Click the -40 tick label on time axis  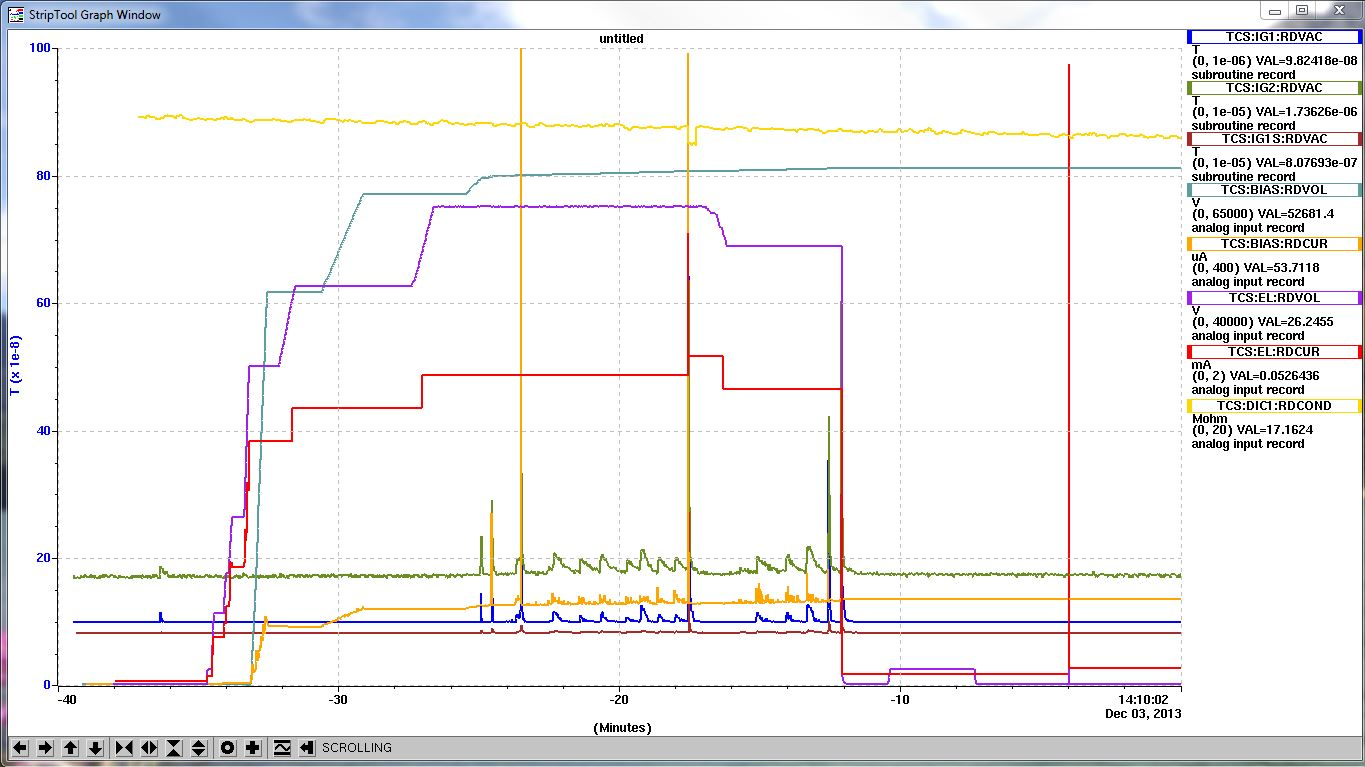68,700
